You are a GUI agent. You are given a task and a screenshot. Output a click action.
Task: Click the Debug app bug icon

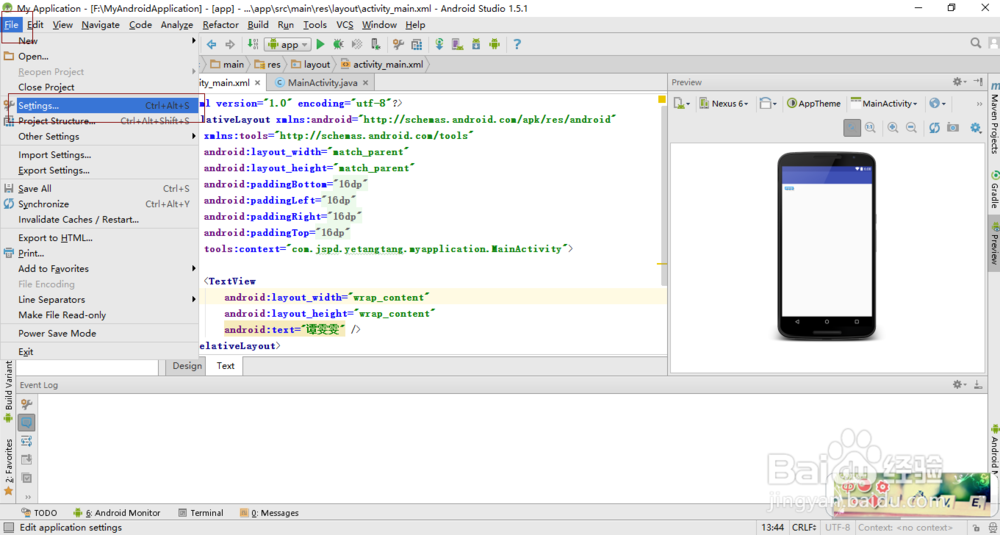tap(338, 45)
